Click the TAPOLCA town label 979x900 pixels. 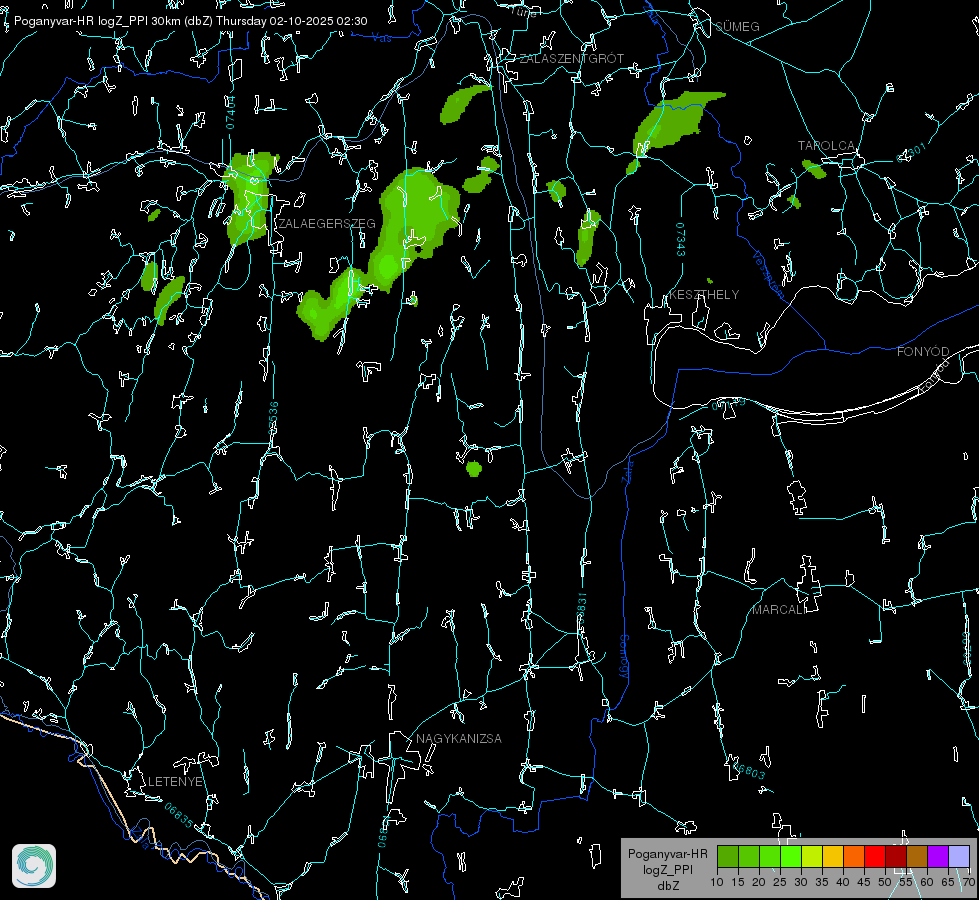pos(827,146)
